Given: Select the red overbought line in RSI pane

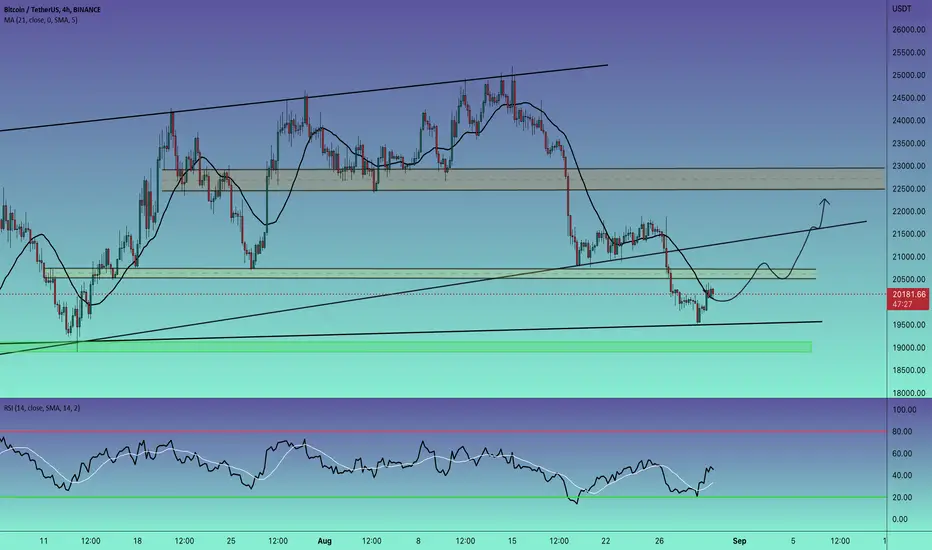Looking at the screenshot, I should click(443, 431).
